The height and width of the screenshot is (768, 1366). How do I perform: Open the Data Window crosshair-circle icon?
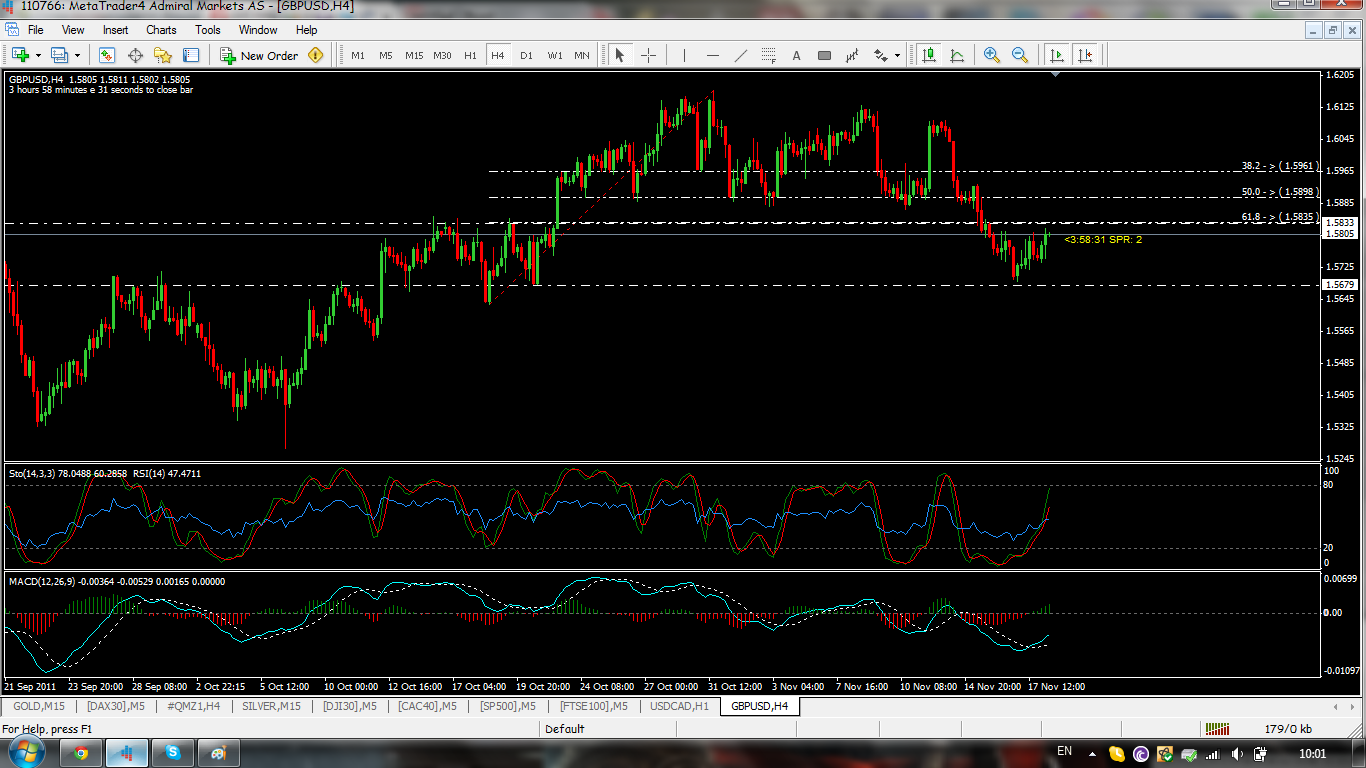point(135,55)
